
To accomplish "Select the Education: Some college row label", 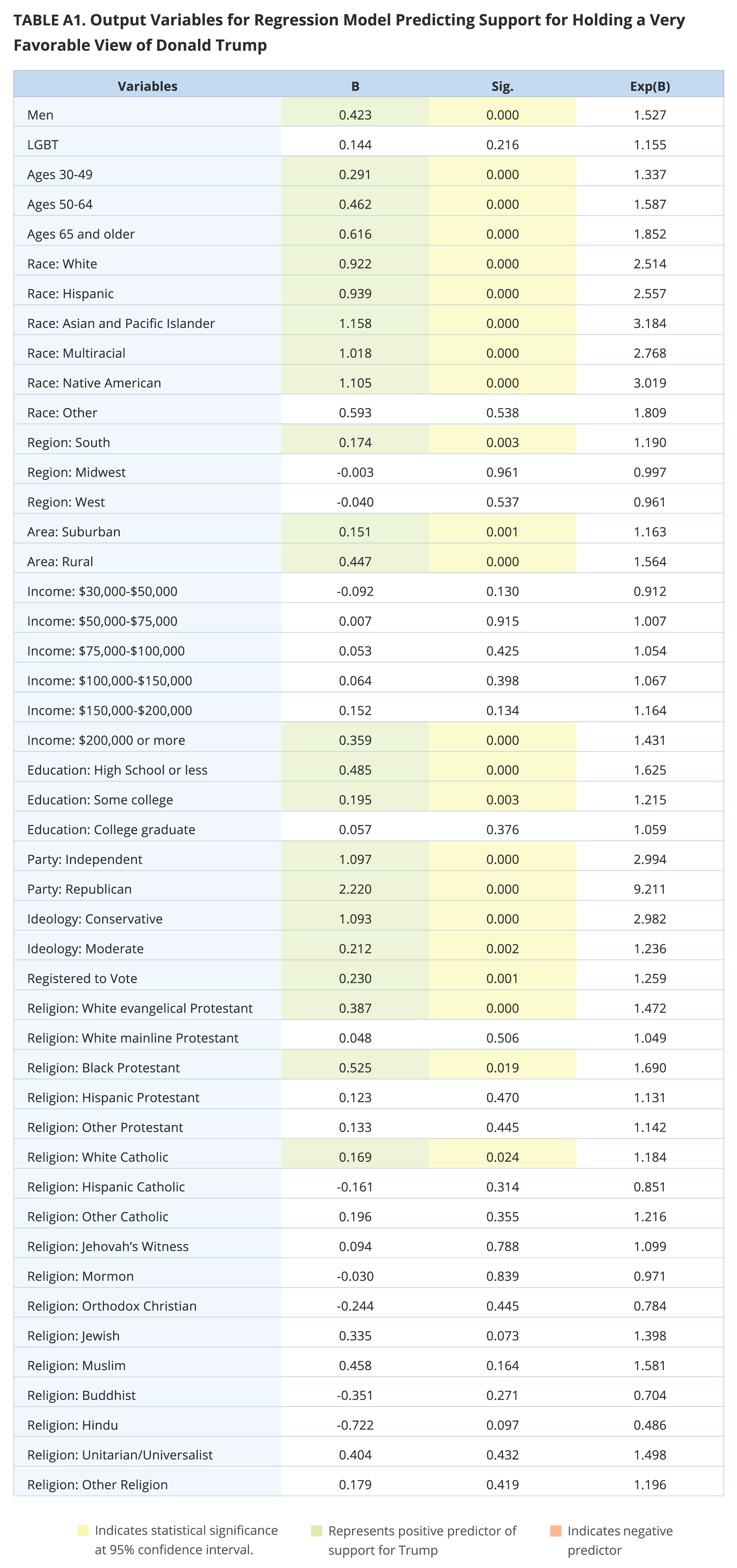I will coord(100,800).
